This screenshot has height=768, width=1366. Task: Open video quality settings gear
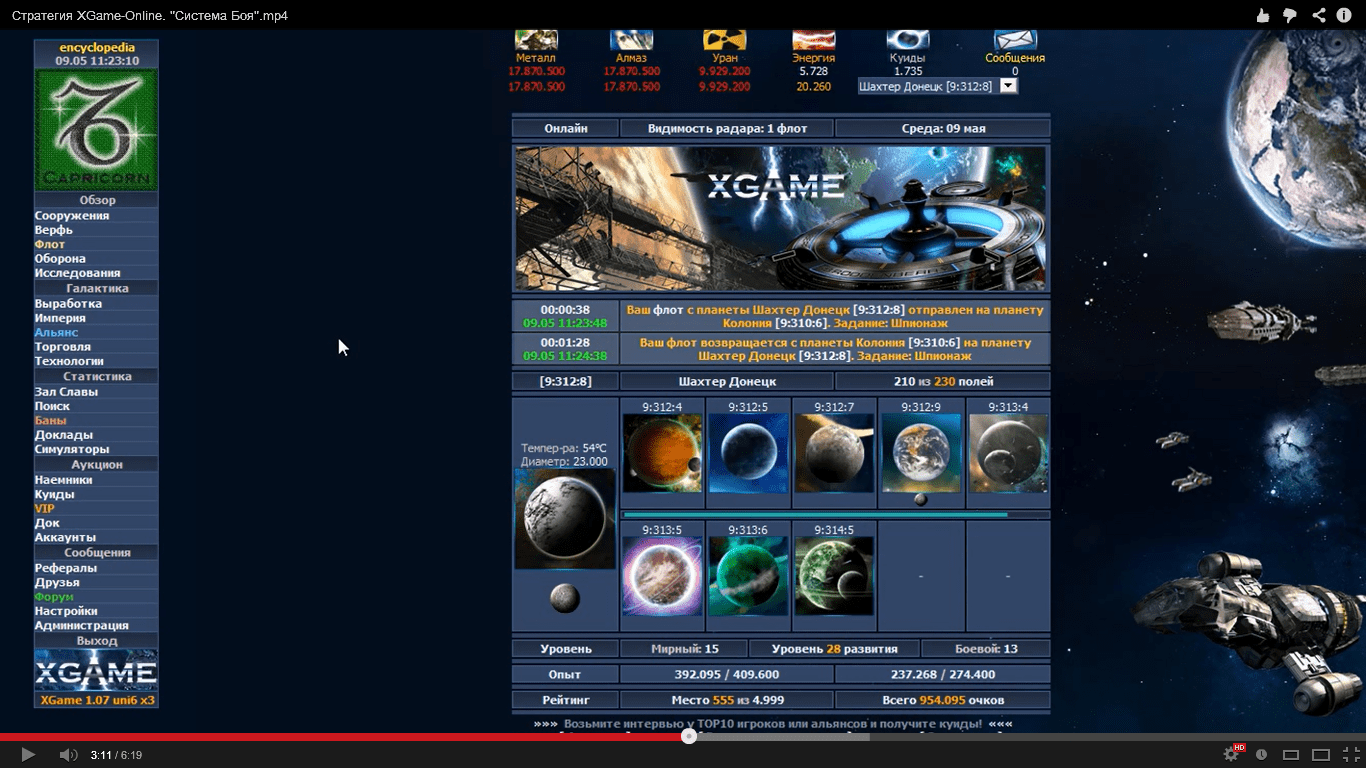tap(1232, 754)
